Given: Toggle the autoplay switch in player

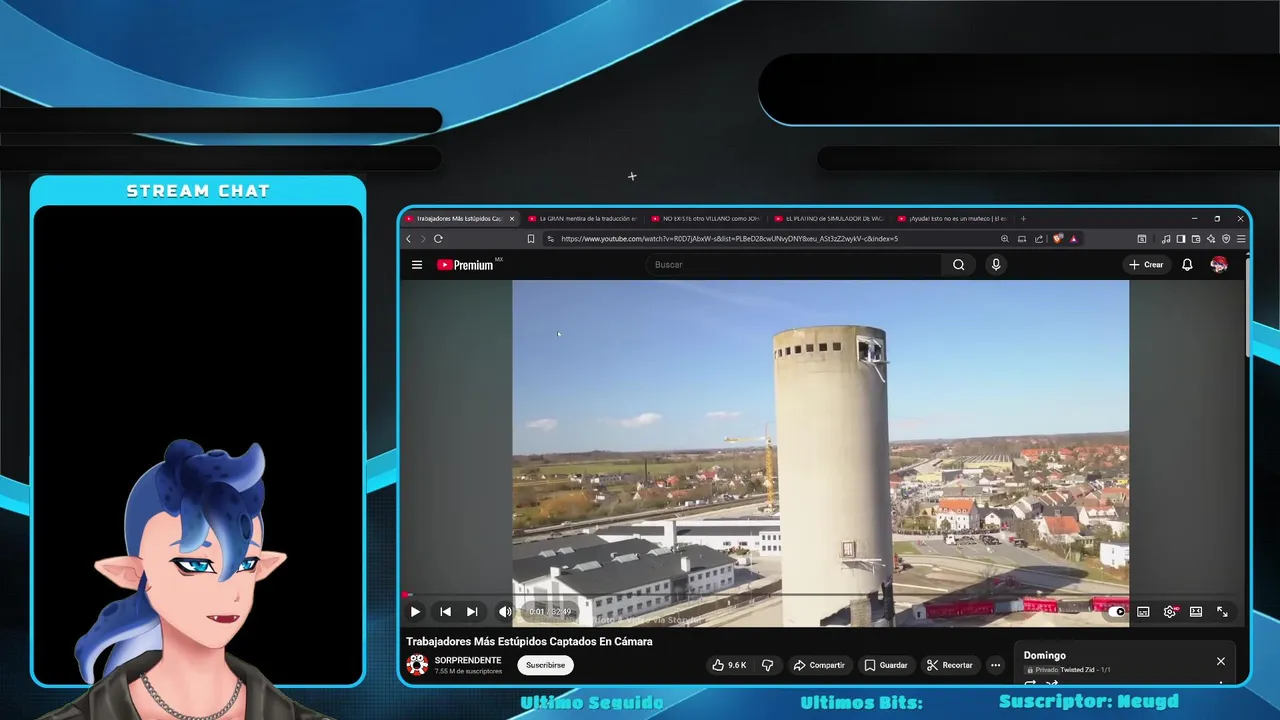Looking at the screenshot, I should 1115,612.
